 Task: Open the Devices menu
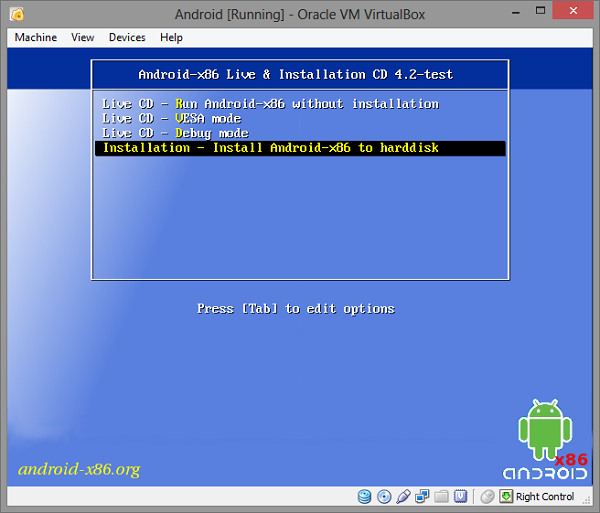tap(127, 37)
